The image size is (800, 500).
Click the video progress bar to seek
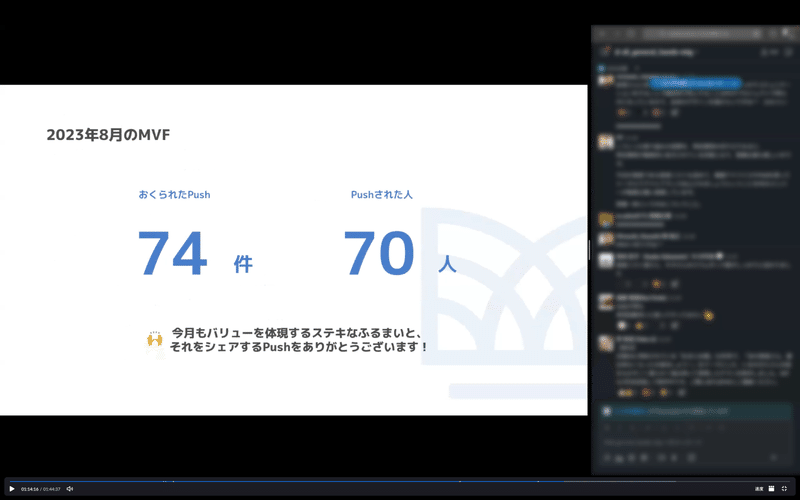pos(399,481)
